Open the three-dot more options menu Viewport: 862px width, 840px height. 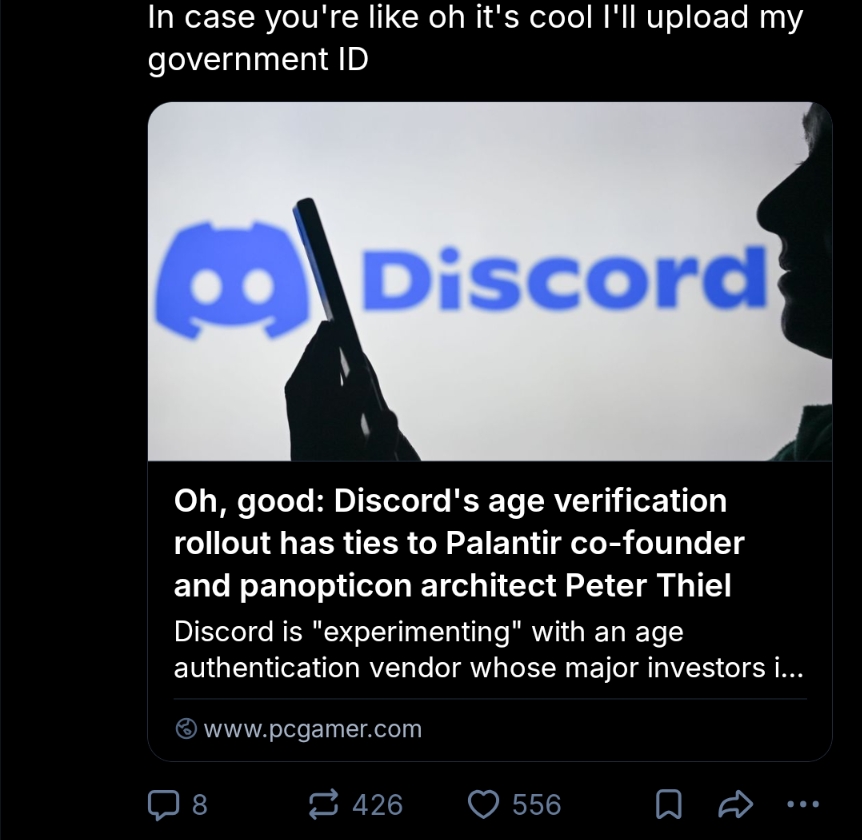pyautogui.click(x=802, y=804)
